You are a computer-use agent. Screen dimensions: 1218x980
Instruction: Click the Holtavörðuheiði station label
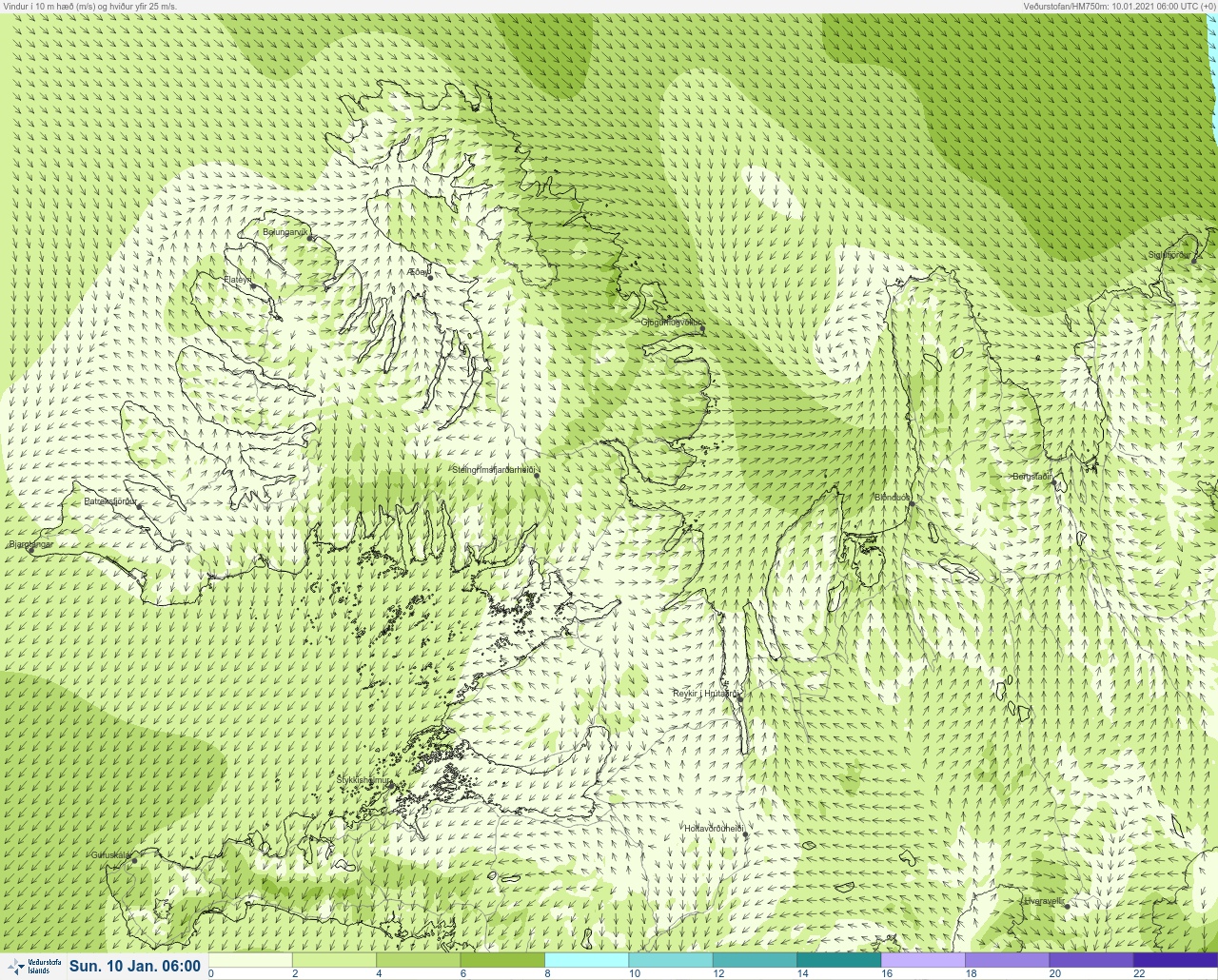coord(714,829)
